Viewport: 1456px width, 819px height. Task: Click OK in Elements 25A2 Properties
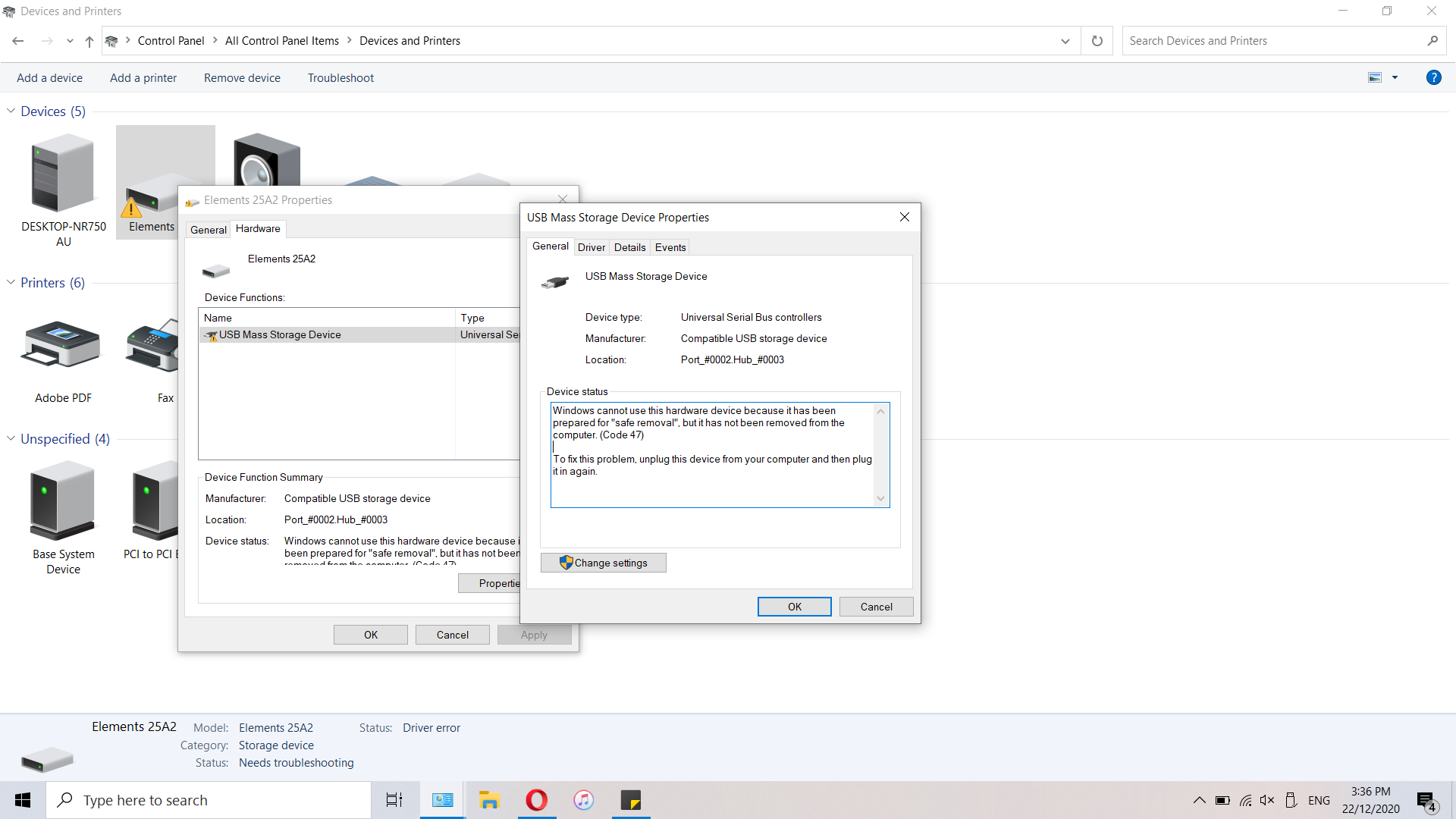coord(370,635)
